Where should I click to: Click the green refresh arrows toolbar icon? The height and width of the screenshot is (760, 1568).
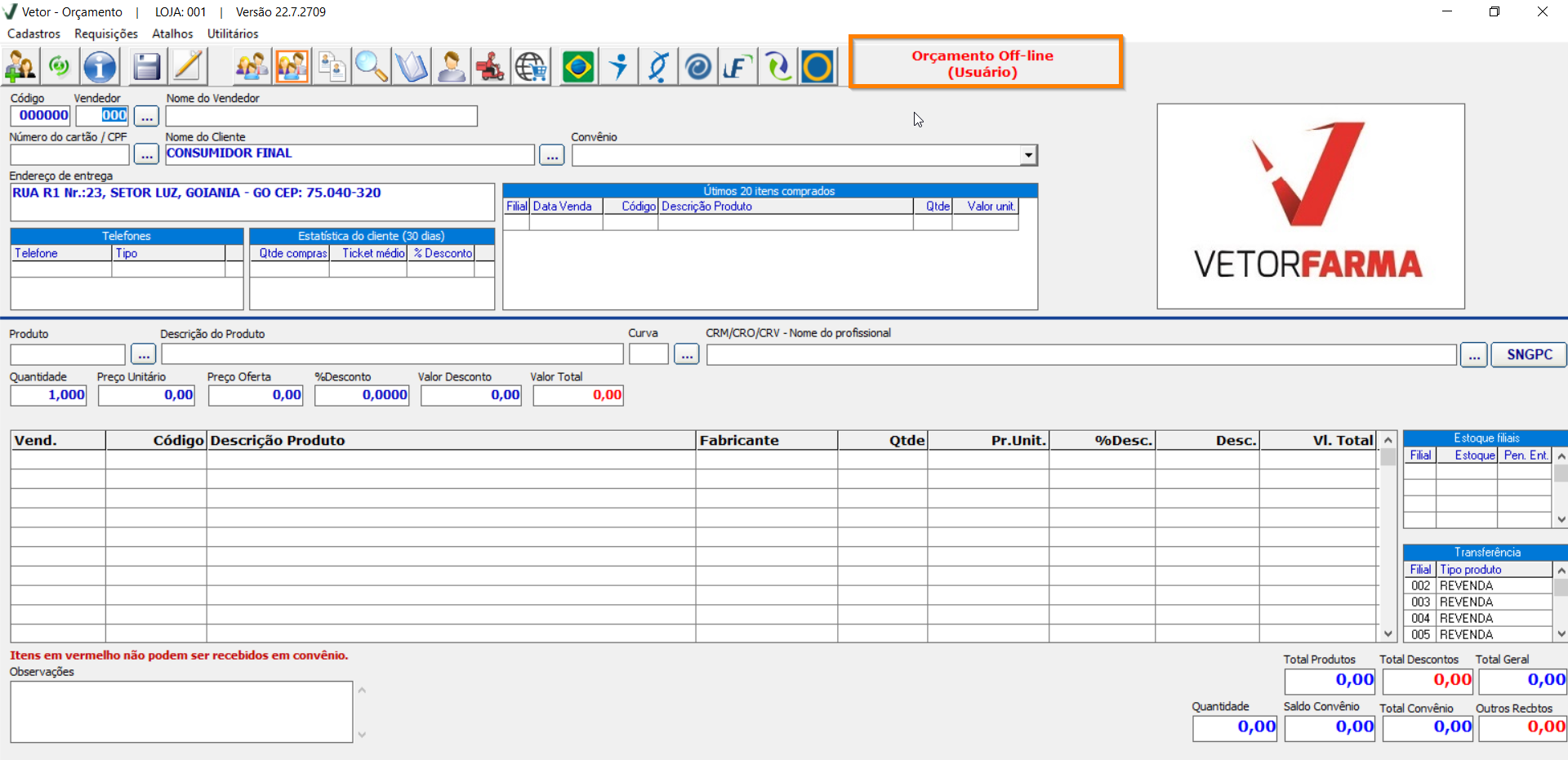(x=60, y=67)
